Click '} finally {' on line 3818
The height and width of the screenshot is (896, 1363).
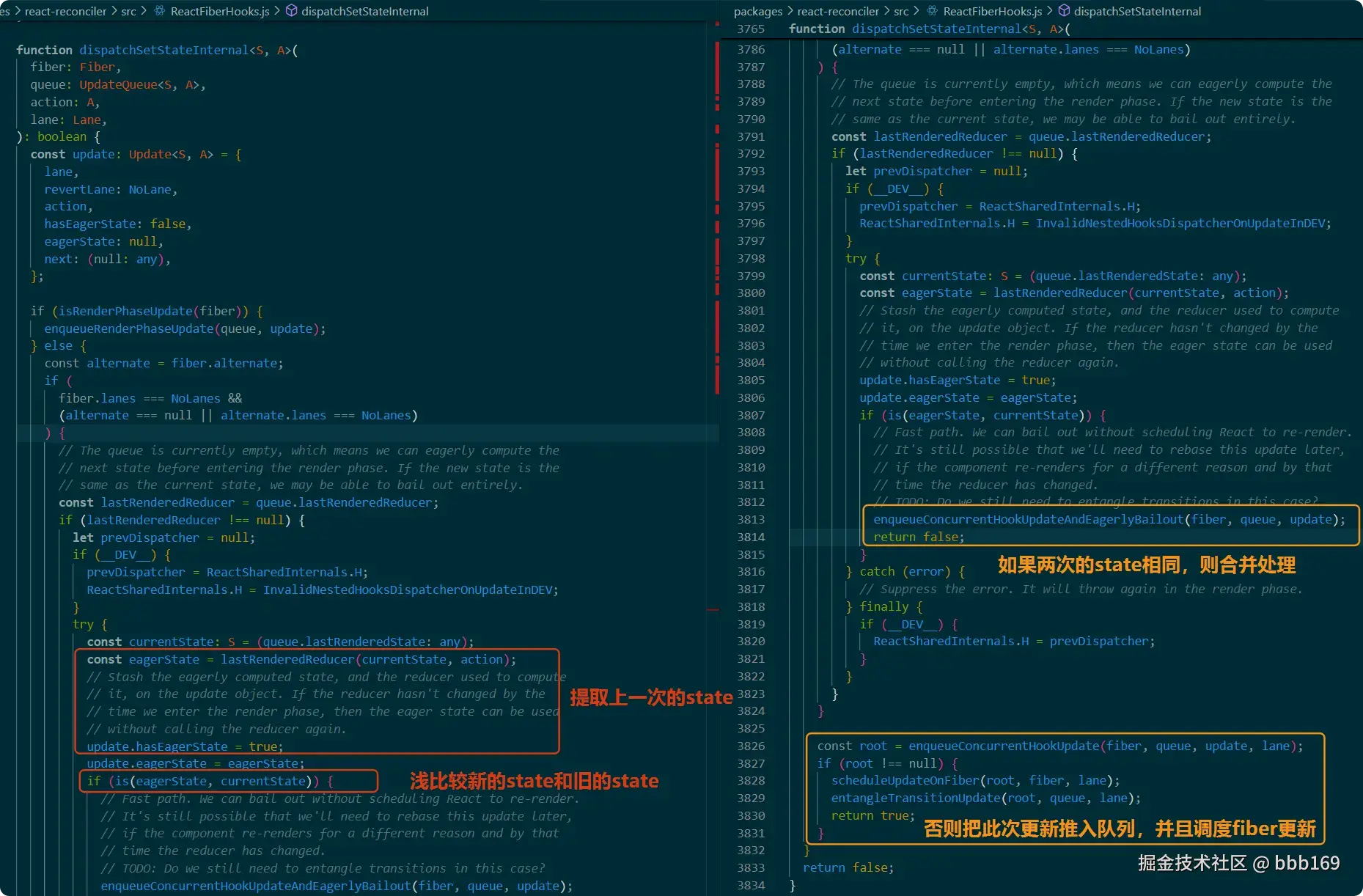pos(884,606)
